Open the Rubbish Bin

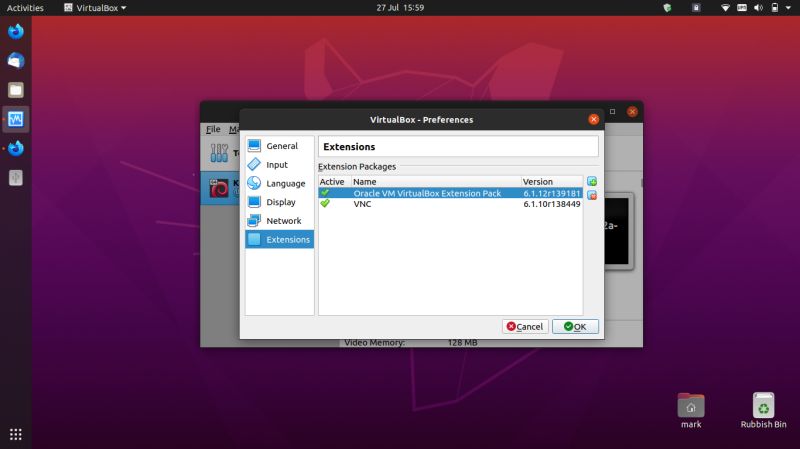tap(763, 411)
